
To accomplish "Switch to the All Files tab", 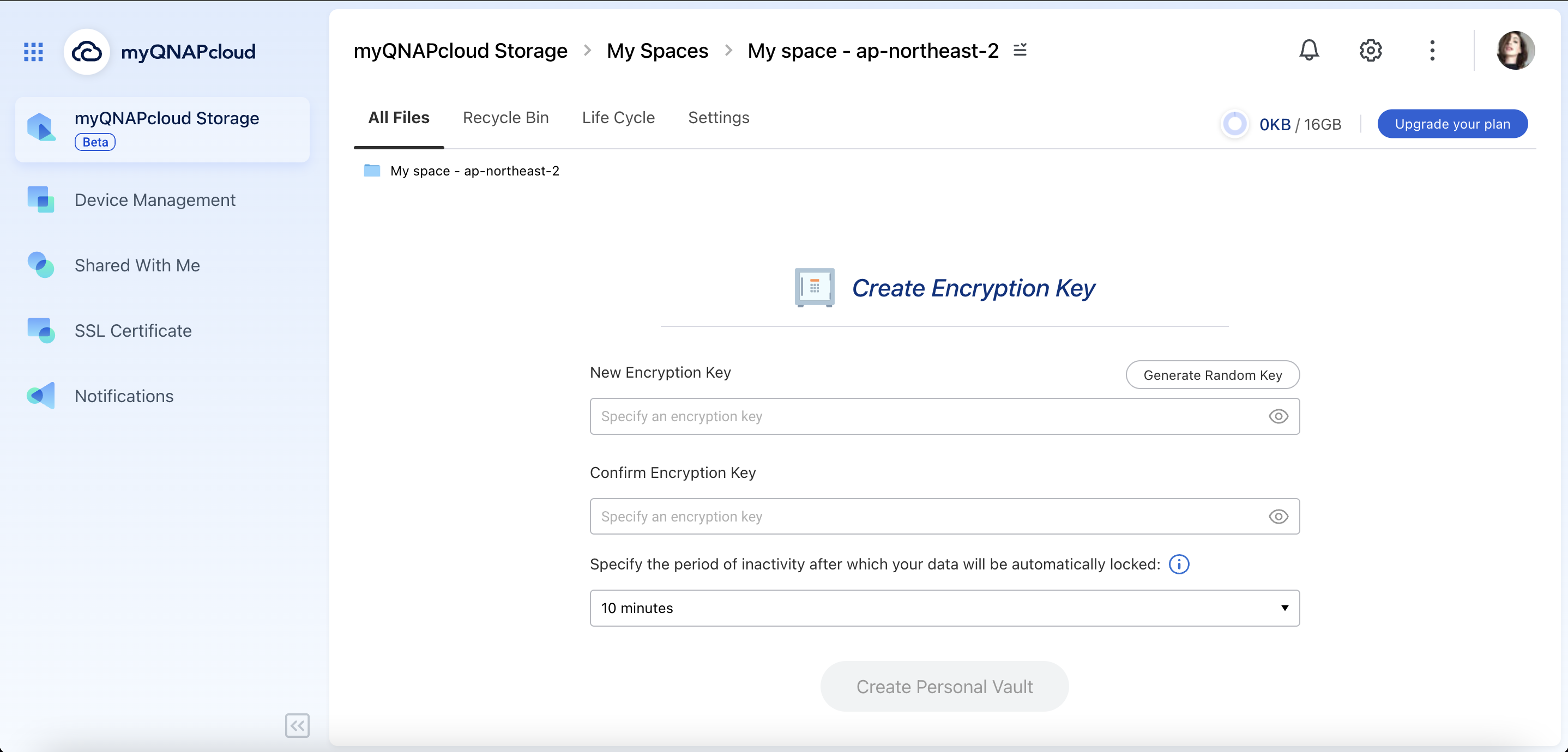I will click(x=399, y=117).
